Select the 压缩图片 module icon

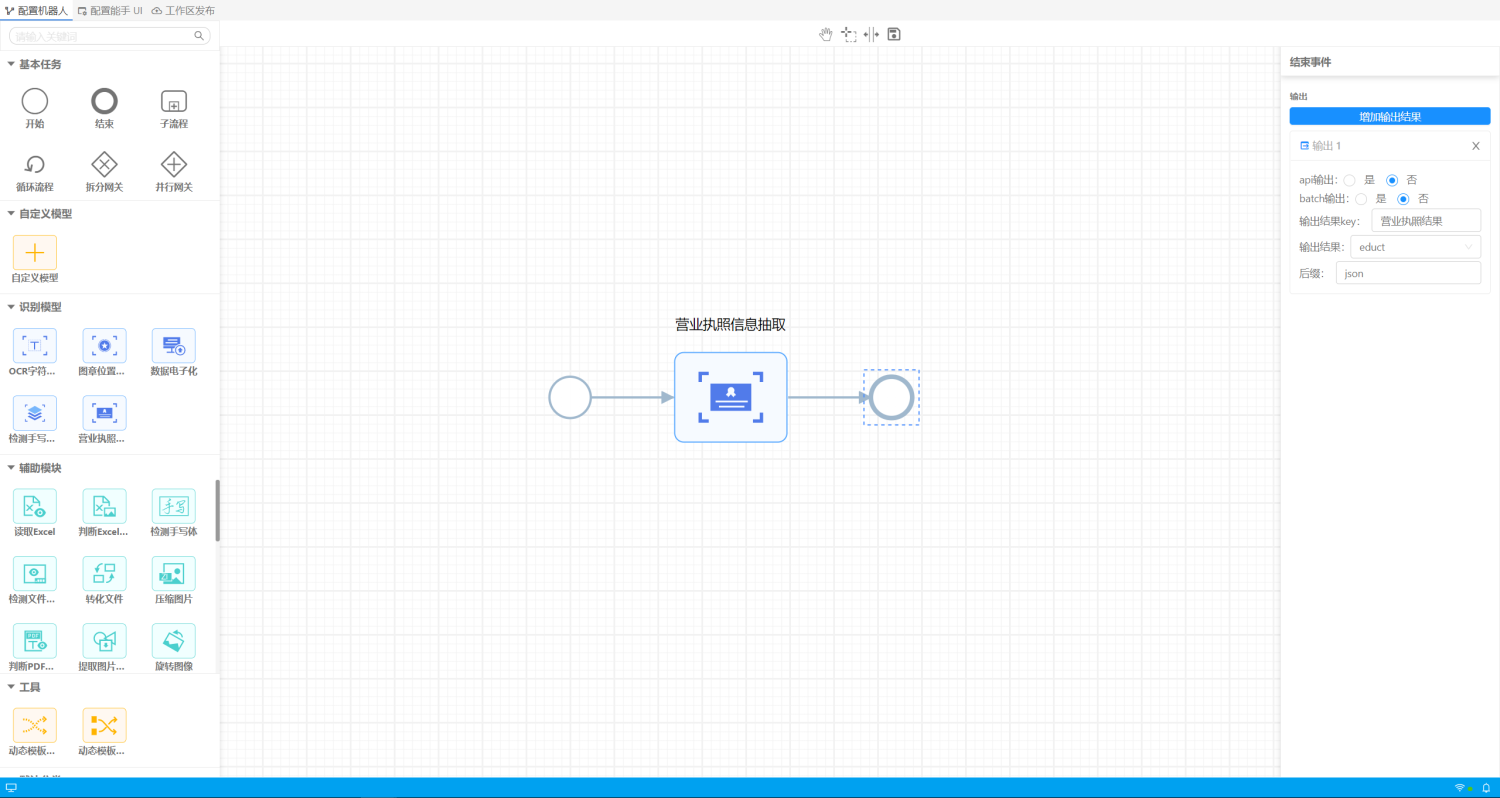tap(174, 573)
